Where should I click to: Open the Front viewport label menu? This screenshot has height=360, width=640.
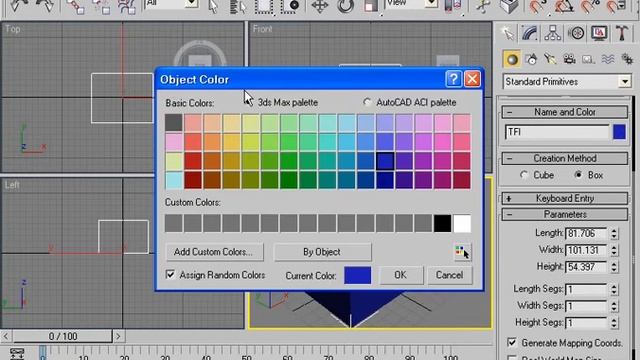tap(262, 29)
